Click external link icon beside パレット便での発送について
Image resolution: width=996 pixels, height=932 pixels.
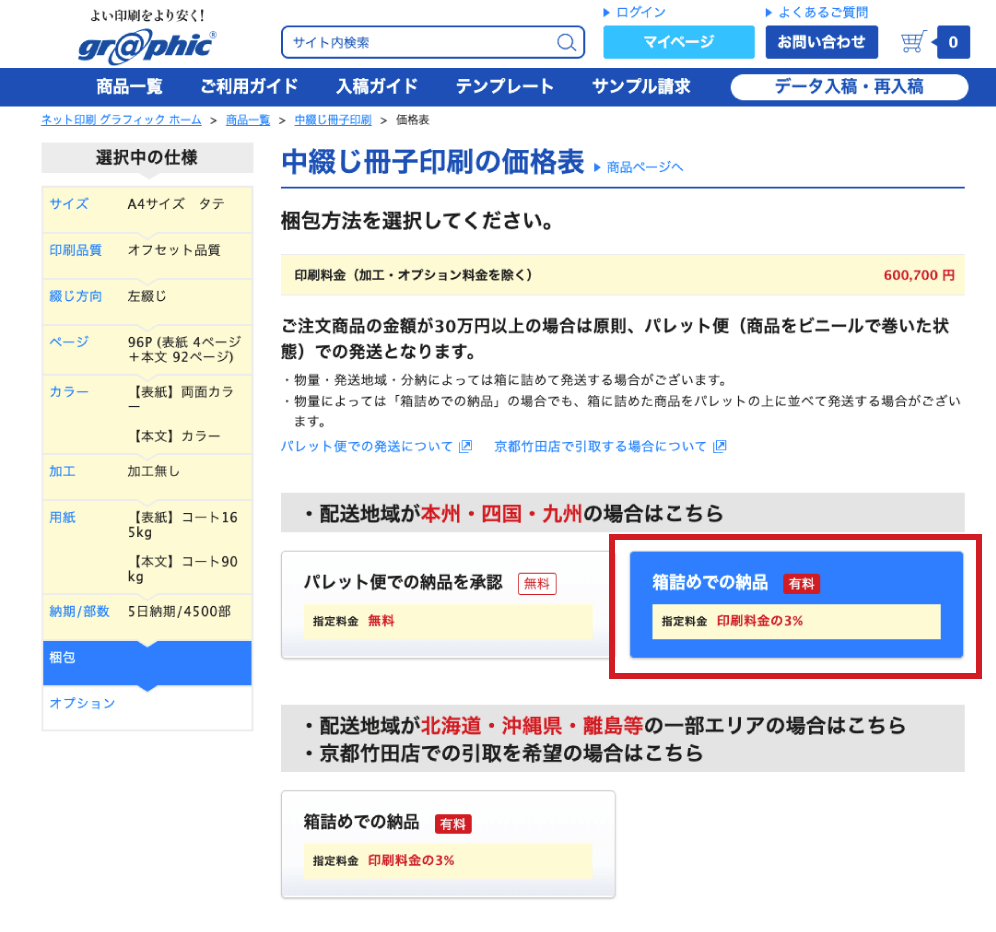(x=465, y=447)
